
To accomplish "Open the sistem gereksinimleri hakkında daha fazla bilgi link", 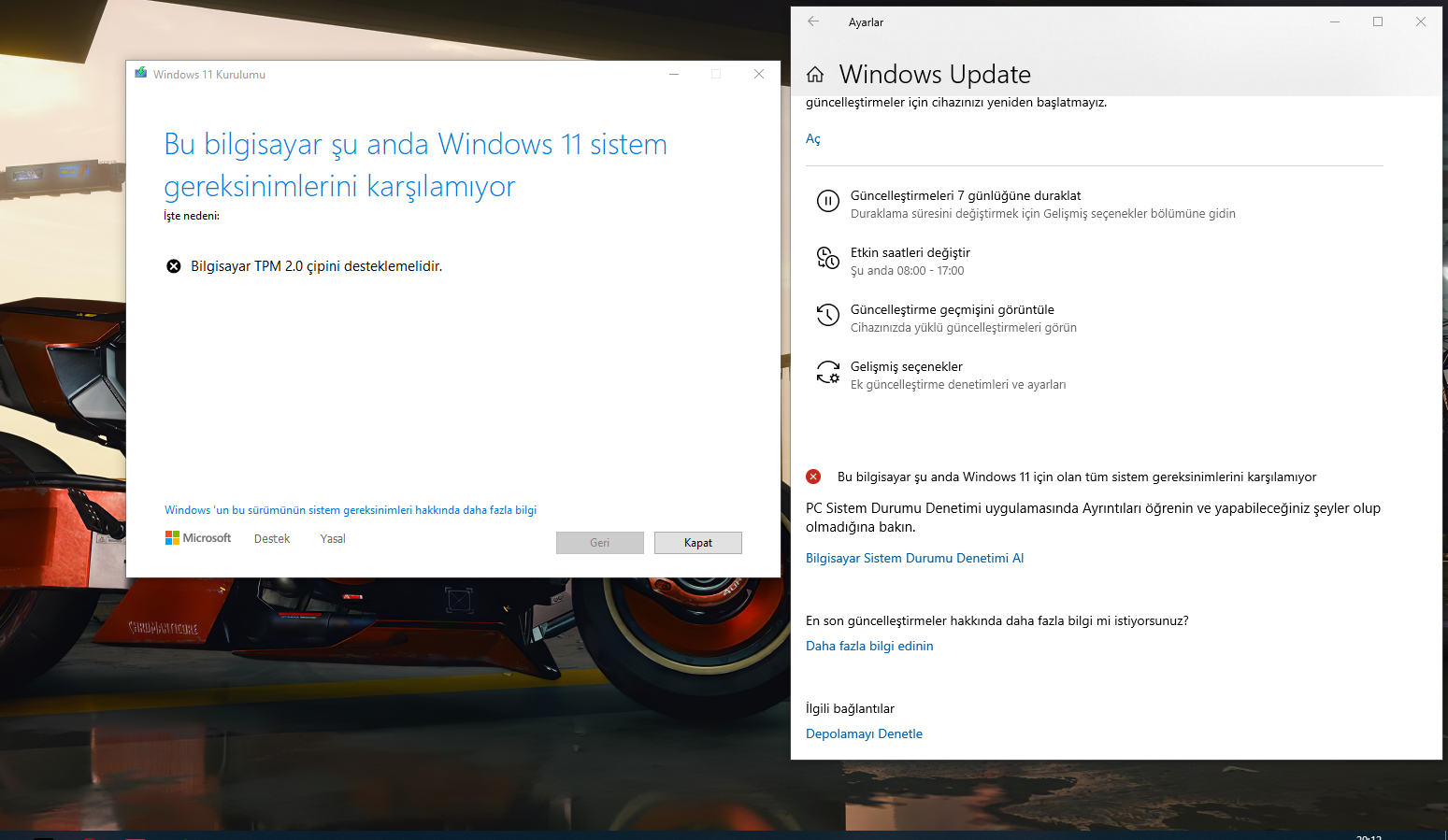I will coord(351,510).
